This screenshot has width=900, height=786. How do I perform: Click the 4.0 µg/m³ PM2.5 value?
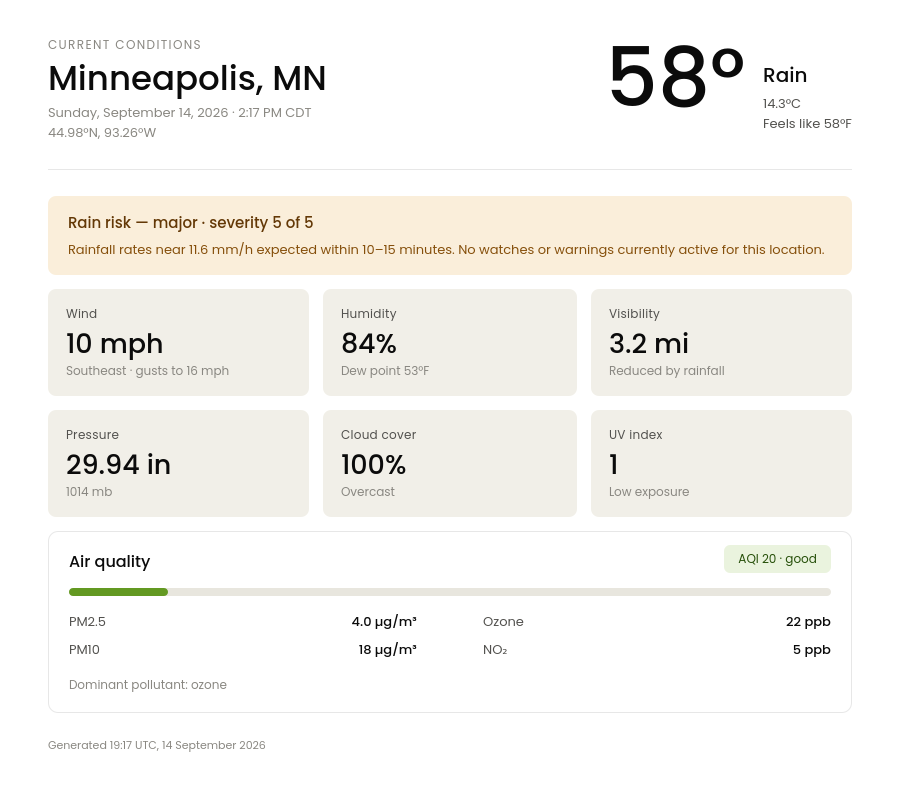(384, 622)
